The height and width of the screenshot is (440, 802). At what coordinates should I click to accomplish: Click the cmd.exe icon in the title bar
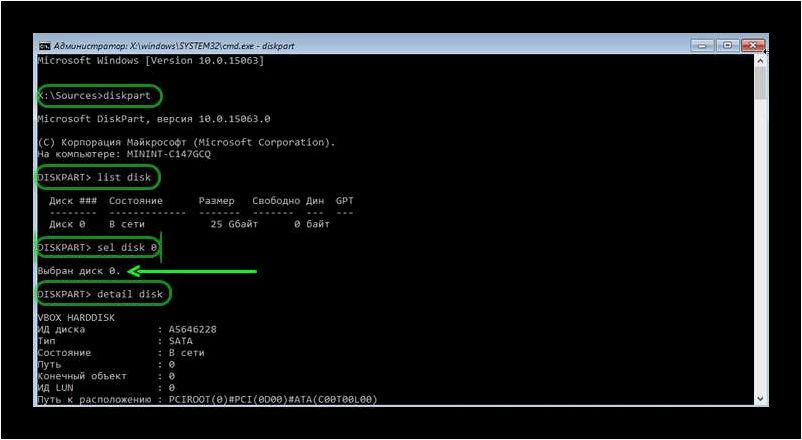click(44, 46)
